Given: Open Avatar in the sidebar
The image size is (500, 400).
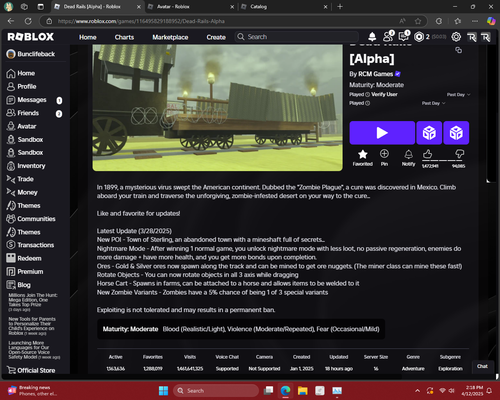Looking at the screenshot, I should point(21,126).
